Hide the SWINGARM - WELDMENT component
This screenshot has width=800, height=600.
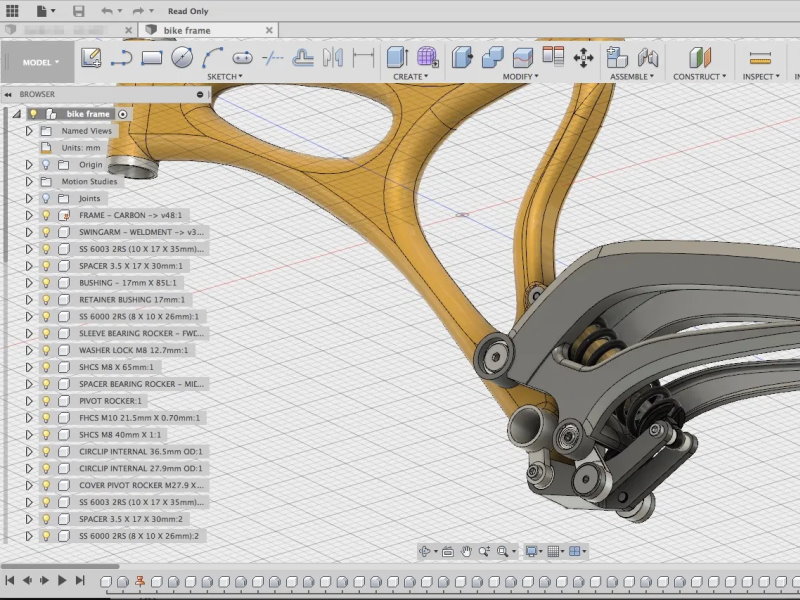(46, 232)
